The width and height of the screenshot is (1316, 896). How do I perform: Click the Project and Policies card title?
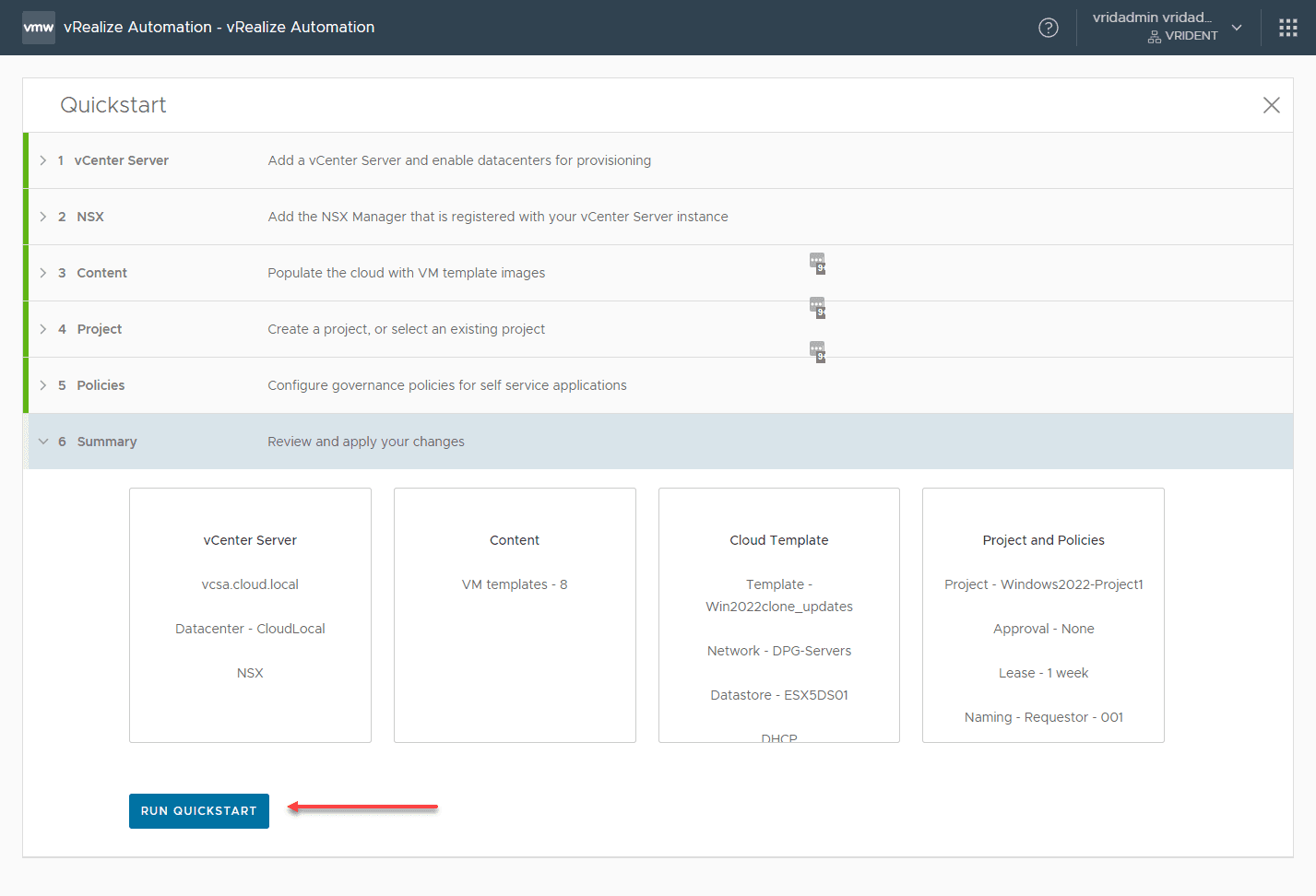[x=1044, y=540]
